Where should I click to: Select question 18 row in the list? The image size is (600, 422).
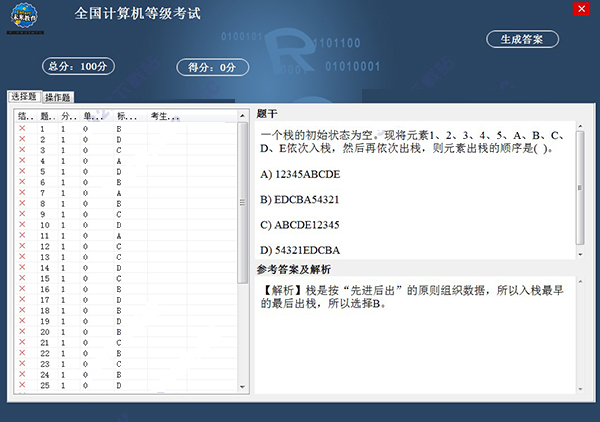(126, 311)
